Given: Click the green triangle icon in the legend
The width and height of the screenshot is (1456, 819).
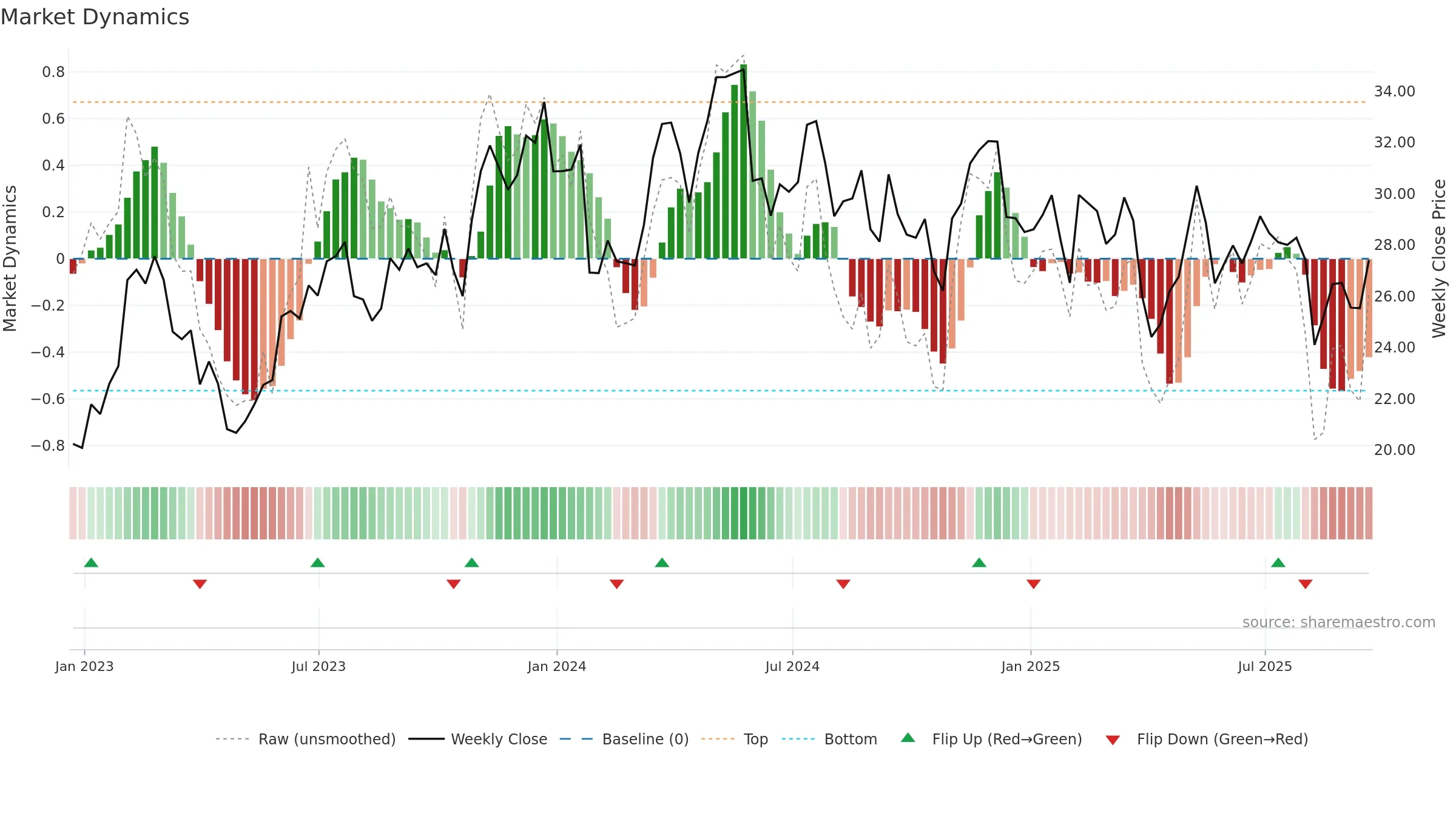Looking at the screenshot, I should coord(908,738).
